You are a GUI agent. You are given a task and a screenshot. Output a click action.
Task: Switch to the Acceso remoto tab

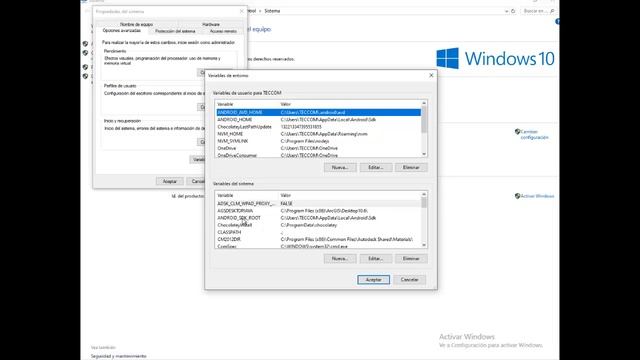coord(223,31)
